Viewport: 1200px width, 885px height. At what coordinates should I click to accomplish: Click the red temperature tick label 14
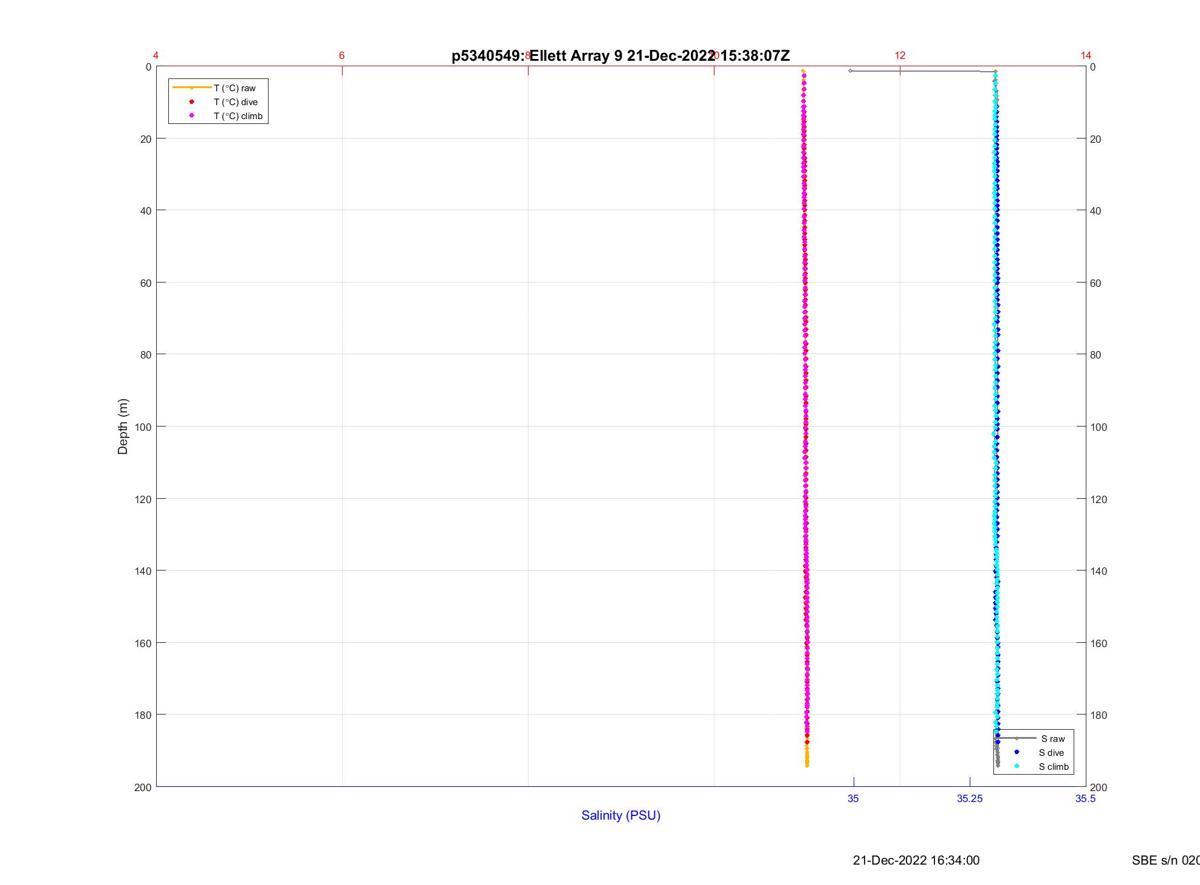[1086, 55]
